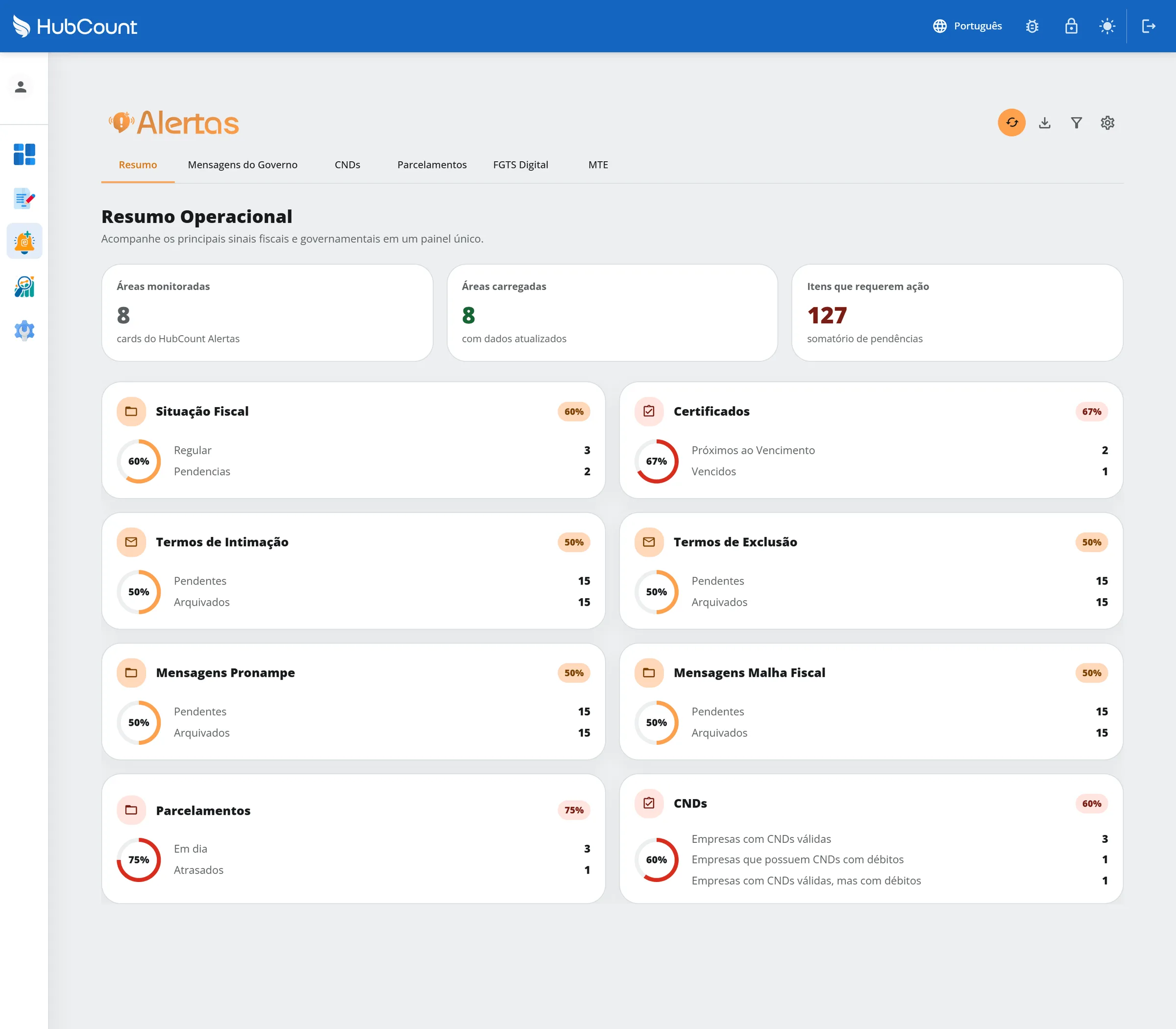Click the Áreas monitoradas summary card
The image size is (1176, 1029).
click(x=267, y=313)
